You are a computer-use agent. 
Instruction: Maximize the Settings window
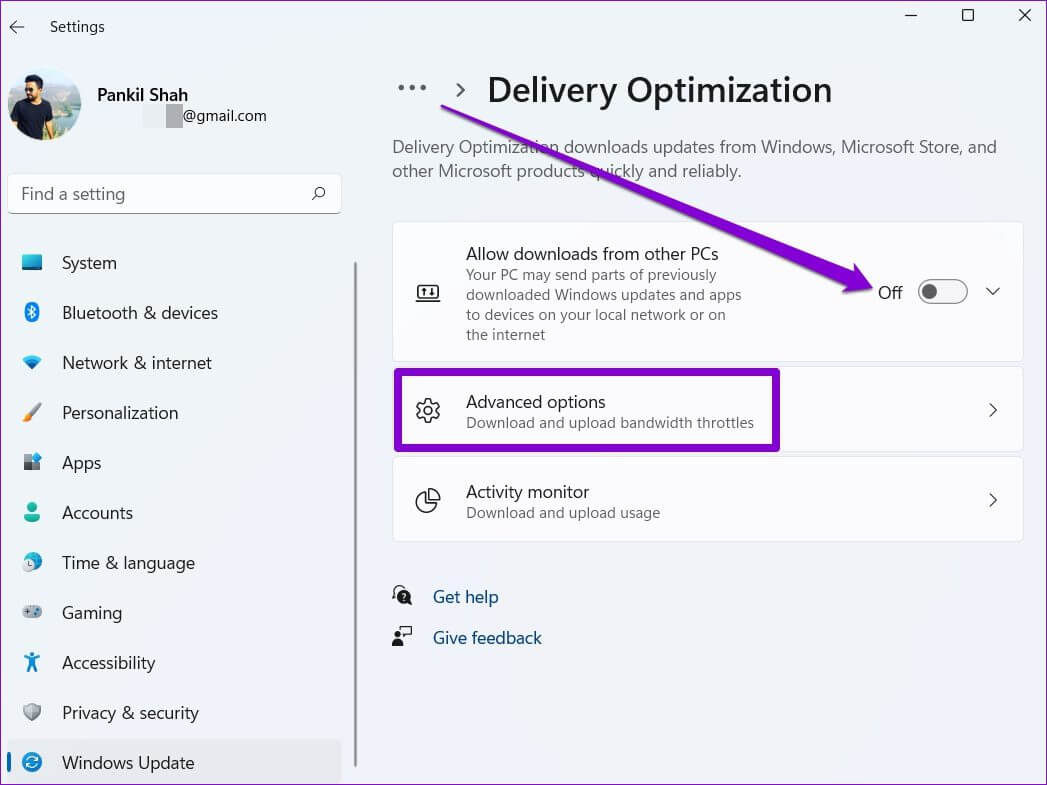coord(968,15)
